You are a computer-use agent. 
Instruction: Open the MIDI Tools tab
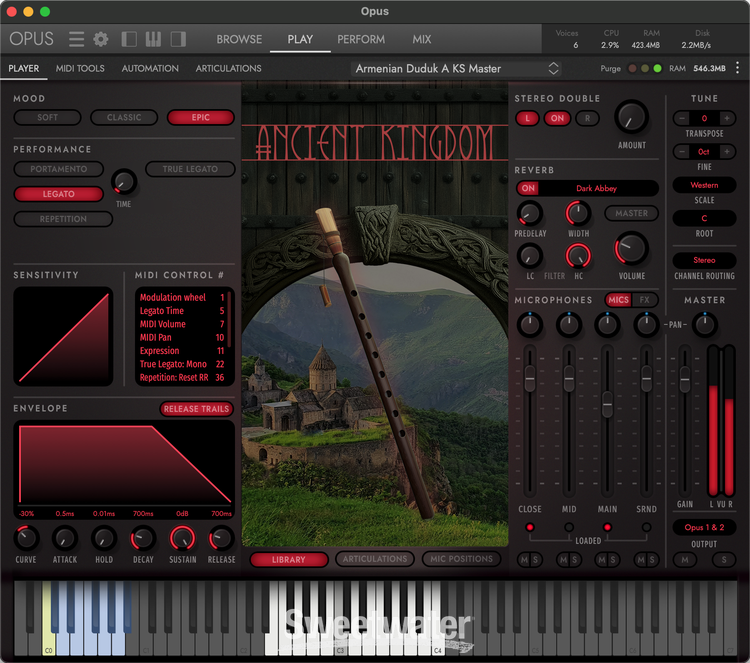click(x=80, y=68)
